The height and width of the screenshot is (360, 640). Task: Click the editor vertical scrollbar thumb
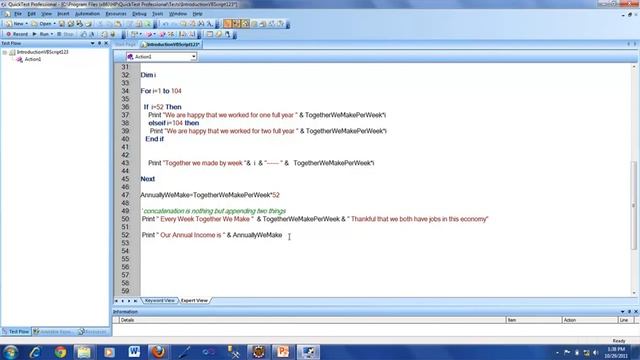pos(634,204)
